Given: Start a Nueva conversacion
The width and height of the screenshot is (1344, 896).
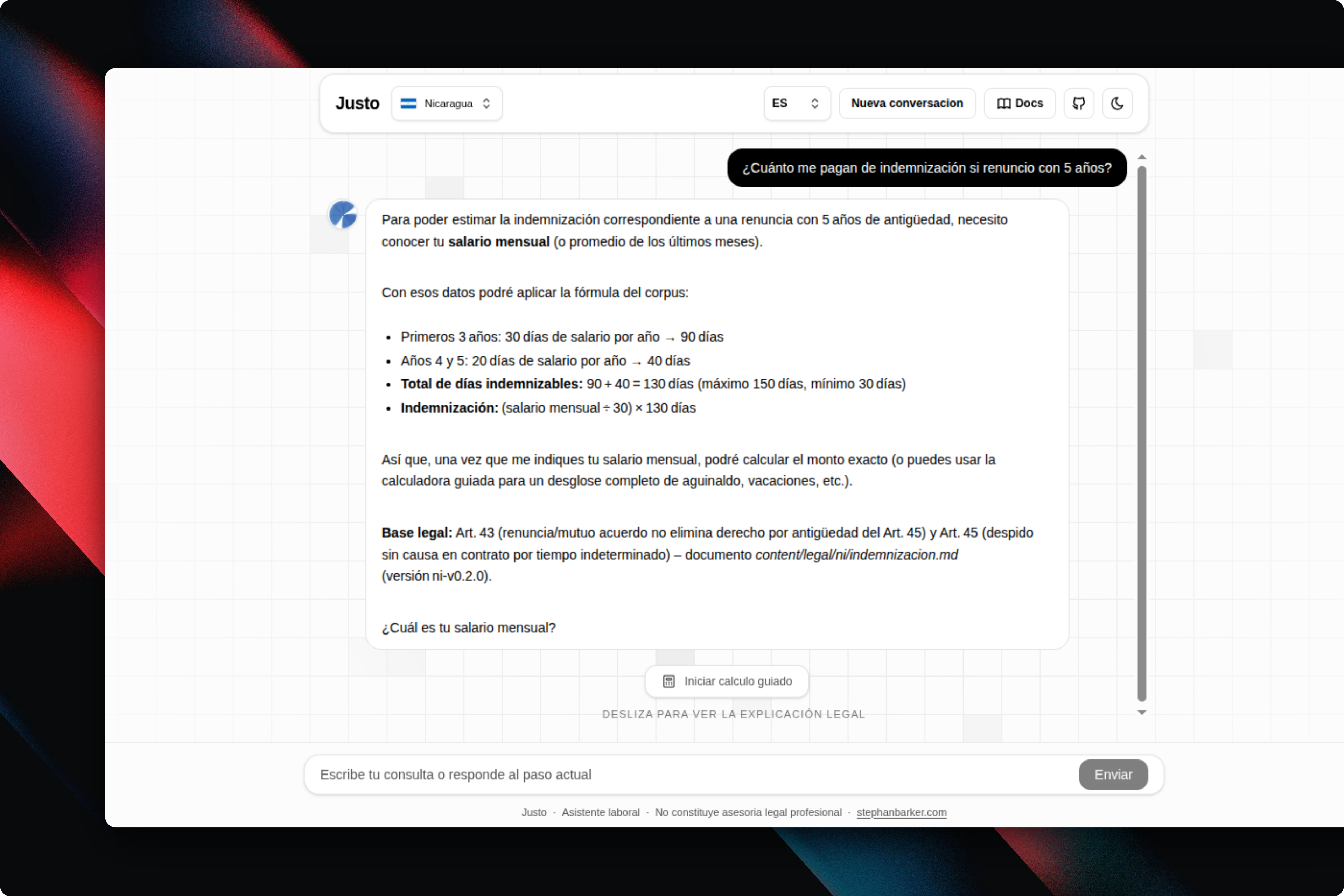Looking at the screenshot, I should pyautogui.click(x=907, y=104).
